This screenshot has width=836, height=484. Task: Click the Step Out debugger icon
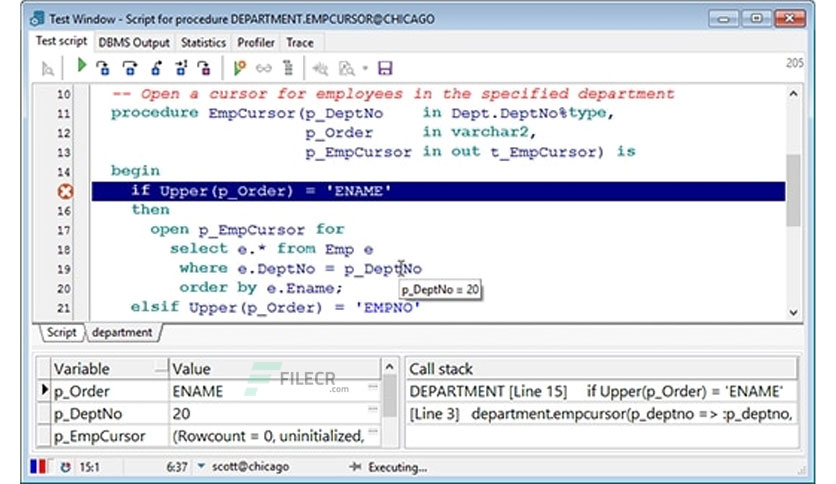[156, 68]
